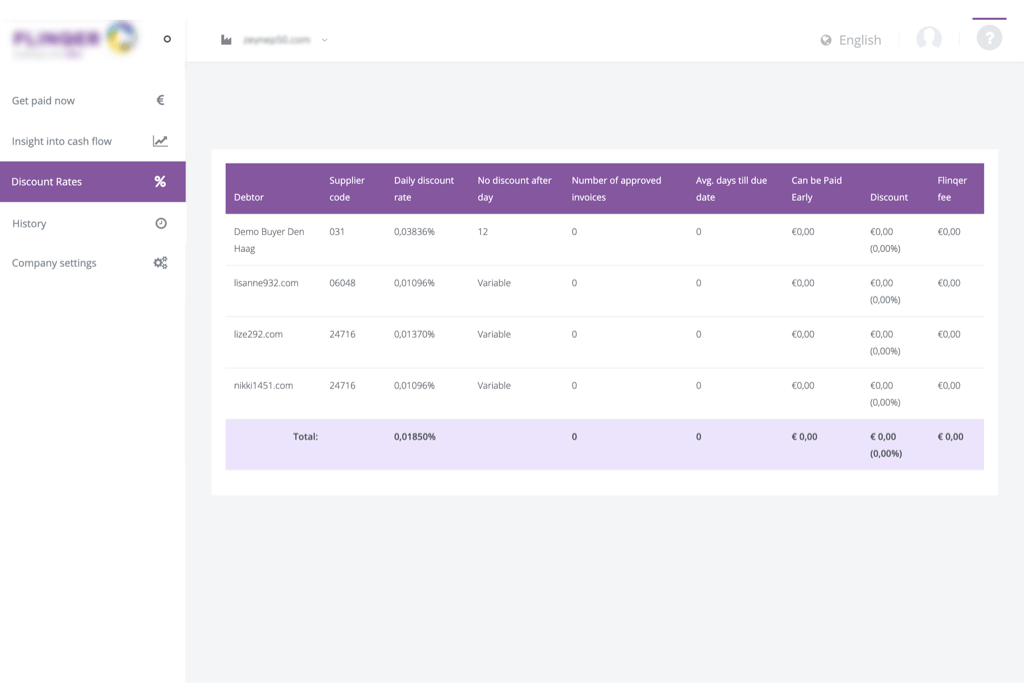Screen dimensions: 1024x683
Task: Select the nikki1451.com debtor
Action: [x=263, y=385]
